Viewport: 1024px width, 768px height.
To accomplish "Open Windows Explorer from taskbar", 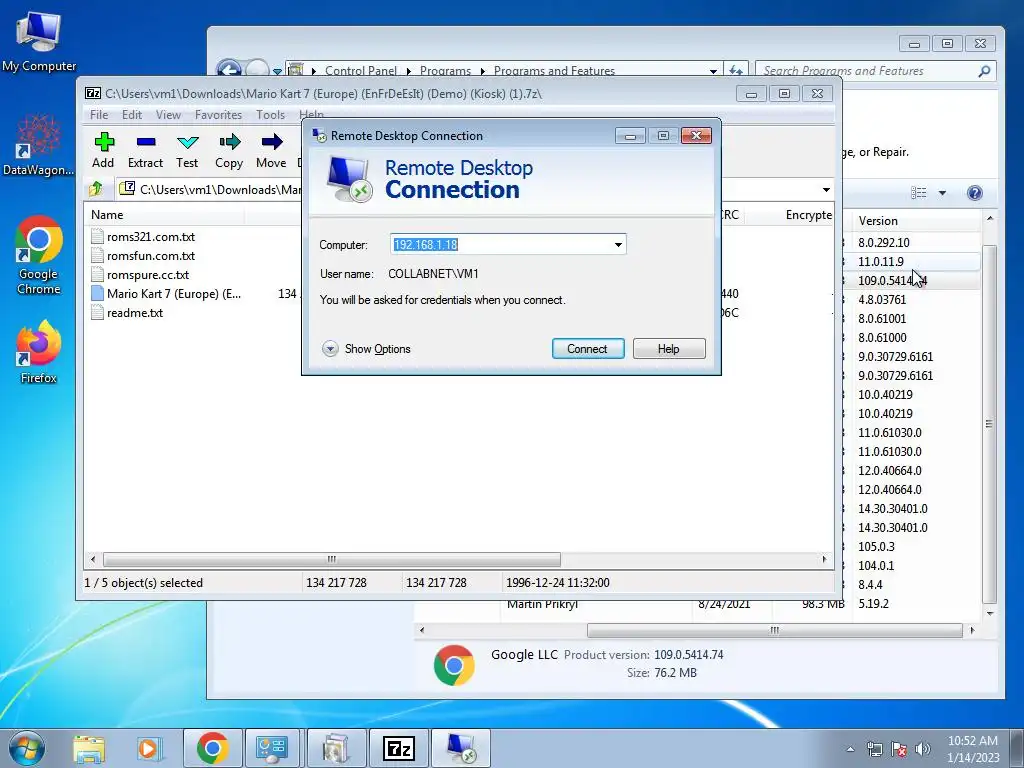I will 89,748.
